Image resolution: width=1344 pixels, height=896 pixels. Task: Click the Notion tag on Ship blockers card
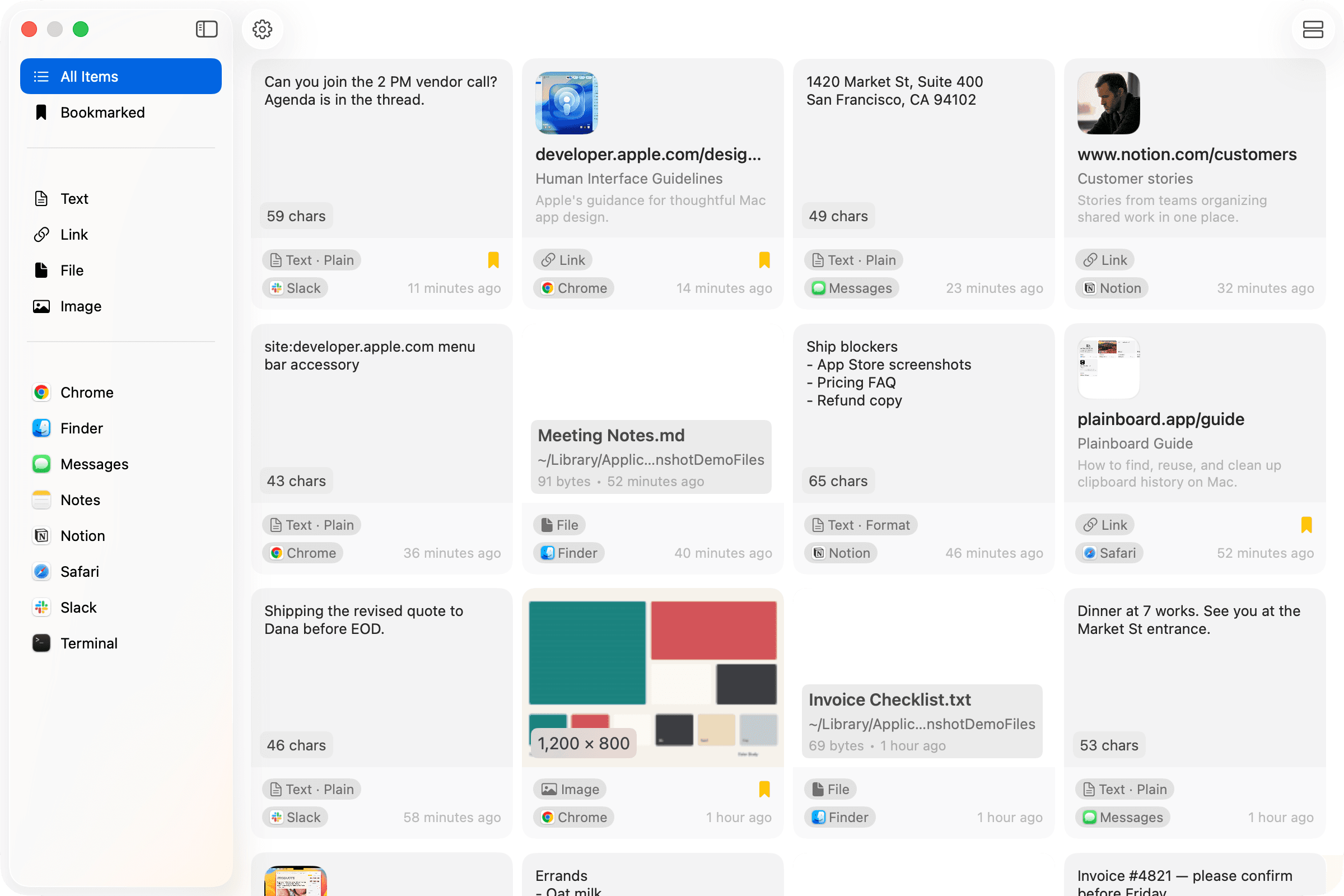click(x=841, y=553)
